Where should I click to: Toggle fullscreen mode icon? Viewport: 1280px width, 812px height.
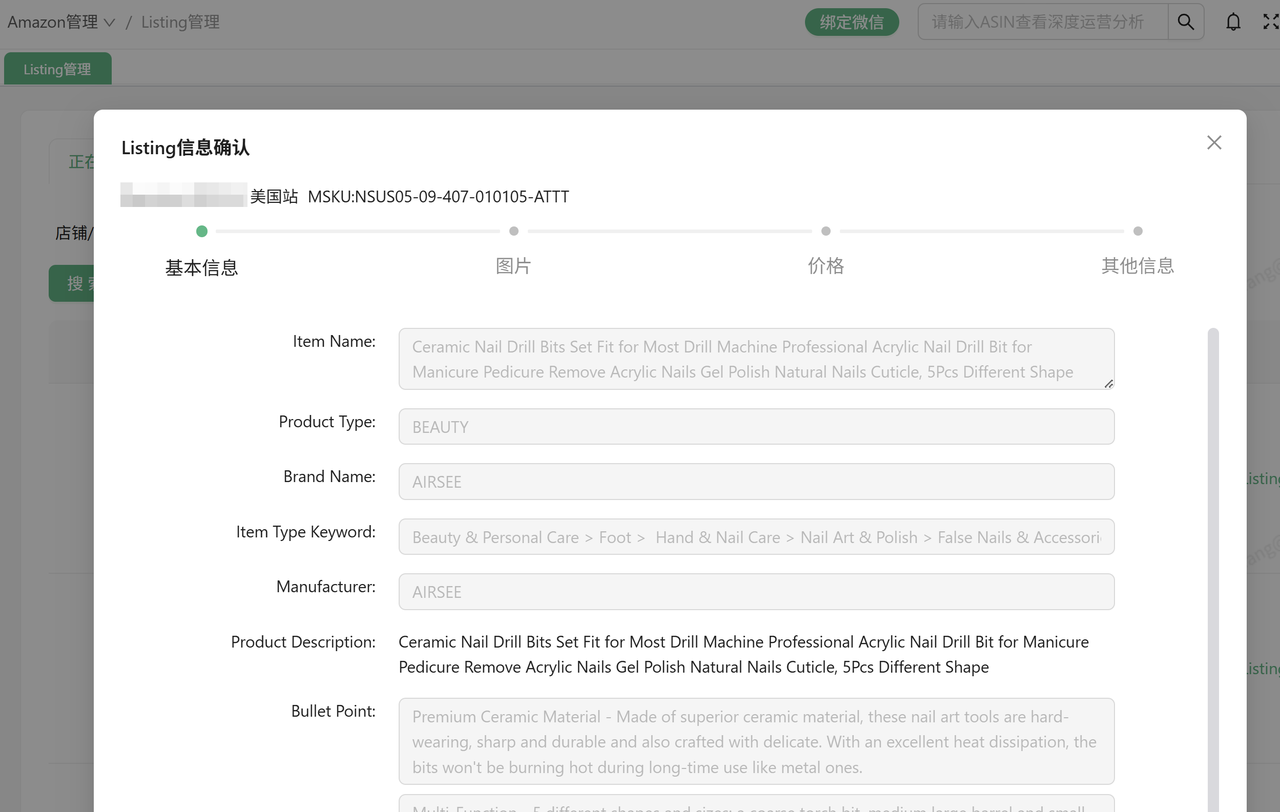[1270, 22]
